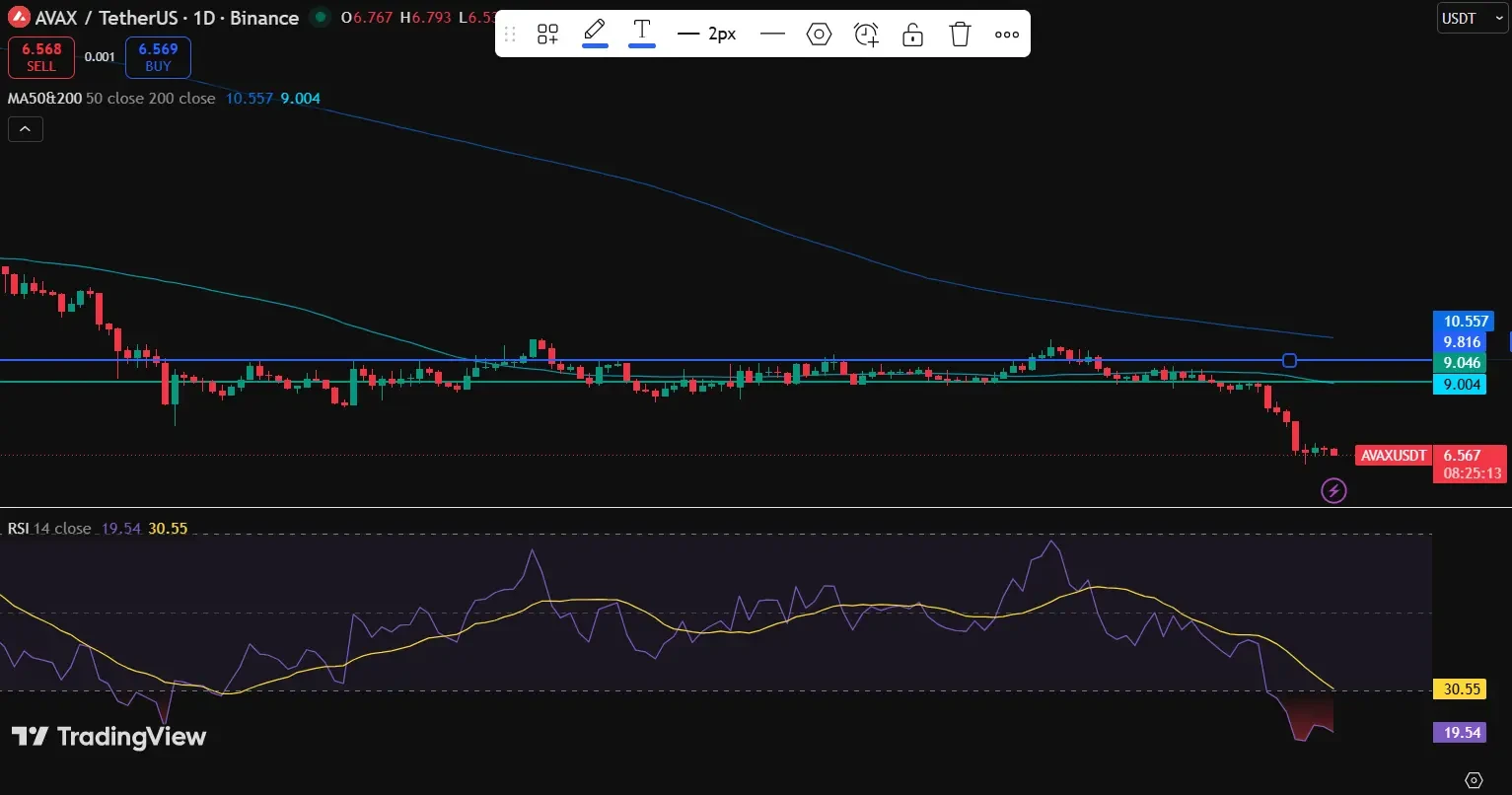
Task: Click the blue horizontal line anchor handle
Action: (1289, 360)
